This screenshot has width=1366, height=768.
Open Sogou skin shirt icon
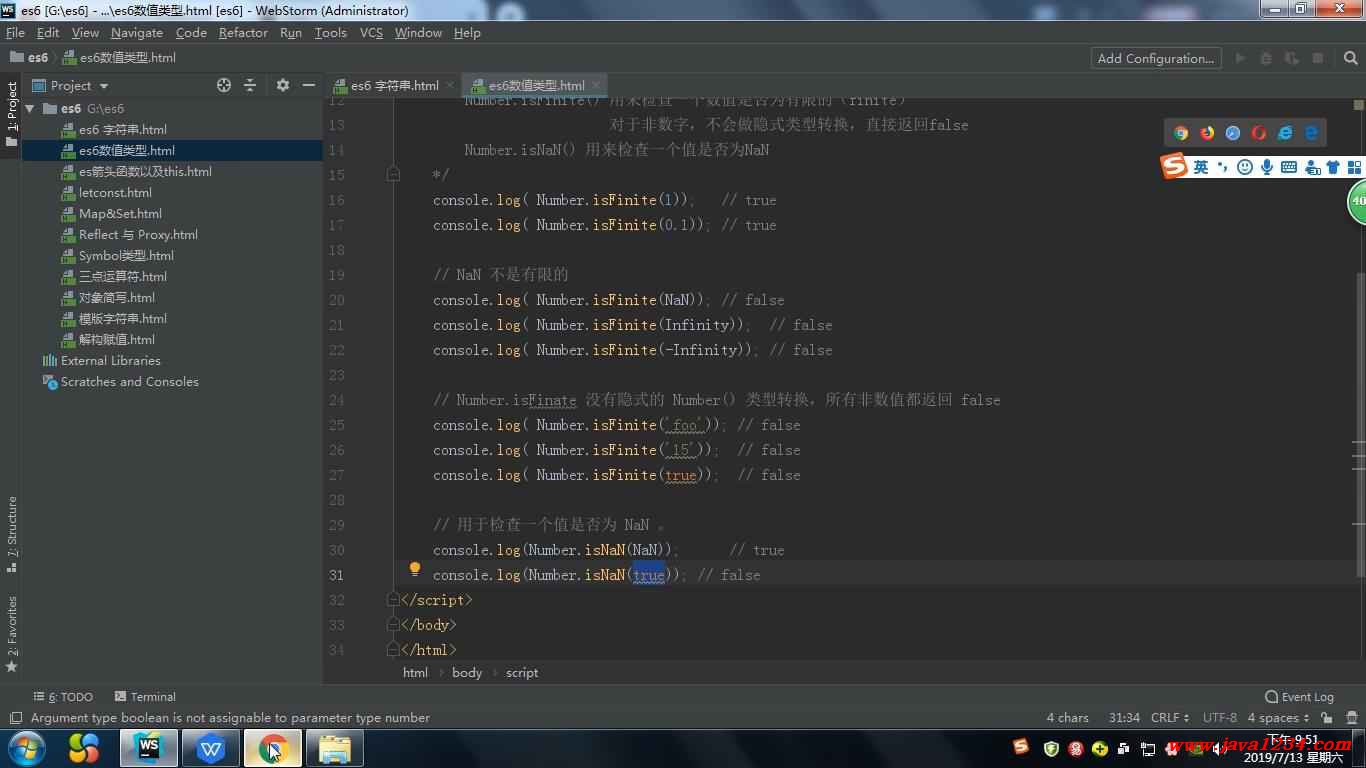(x=1332, y=167)
